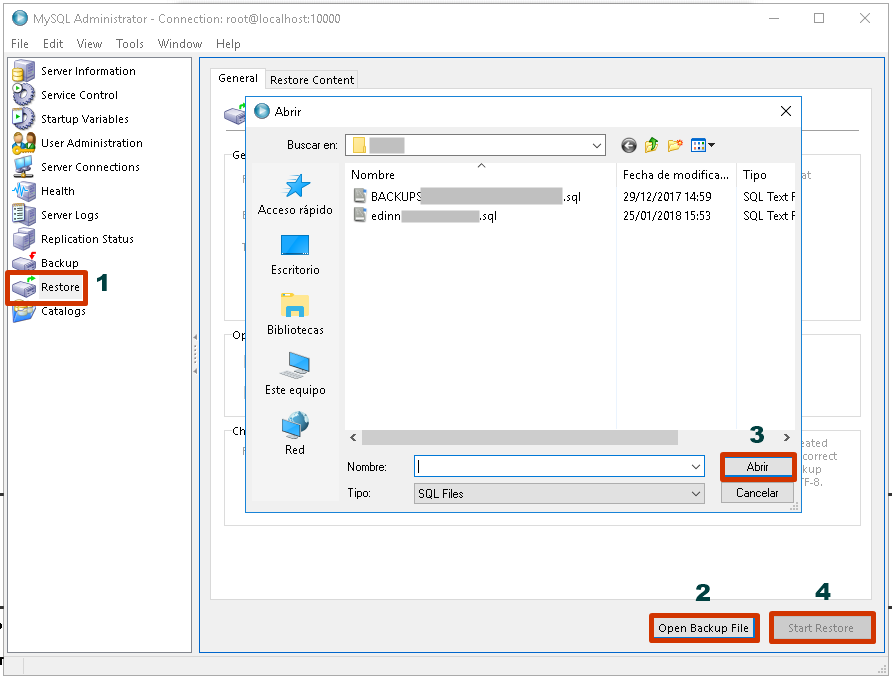Click the sidebar splitter collapse handle
The height and width of the screenshot is (680, 892).
[195, 354]
